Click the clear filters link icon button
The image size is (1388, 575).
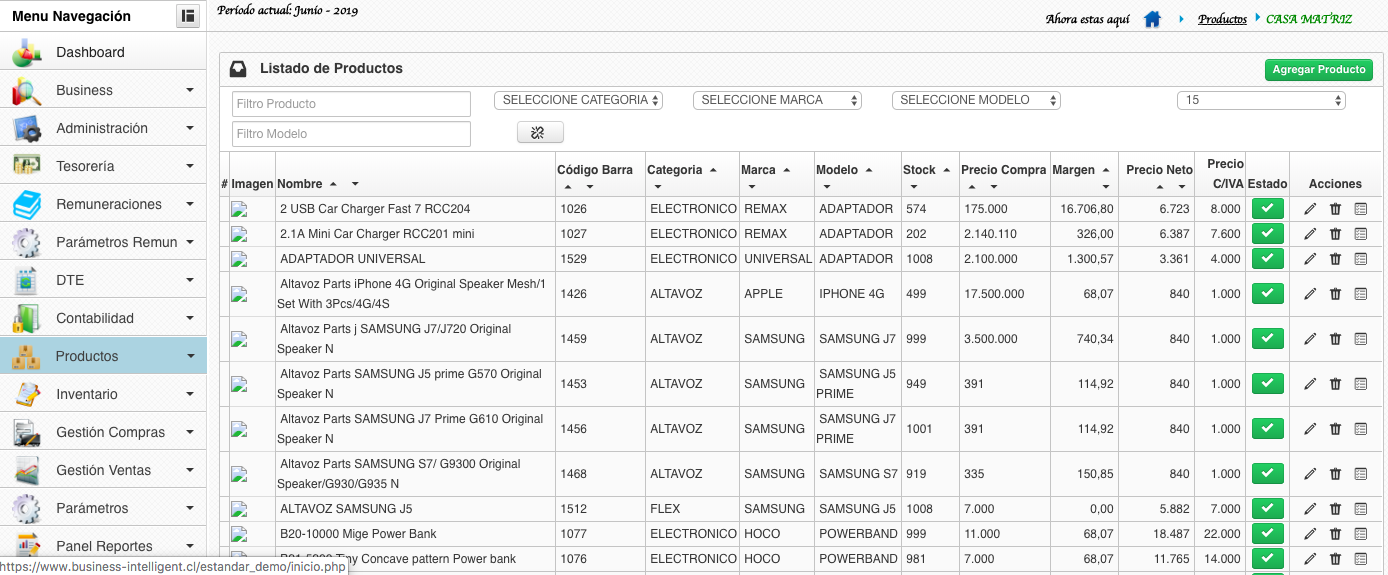coord(540,132)
